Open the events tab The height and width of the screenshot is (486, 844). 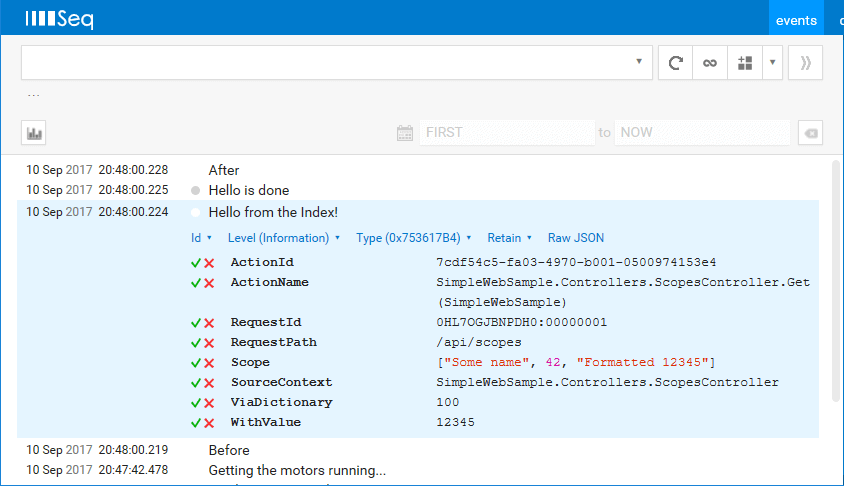point(796,20)
